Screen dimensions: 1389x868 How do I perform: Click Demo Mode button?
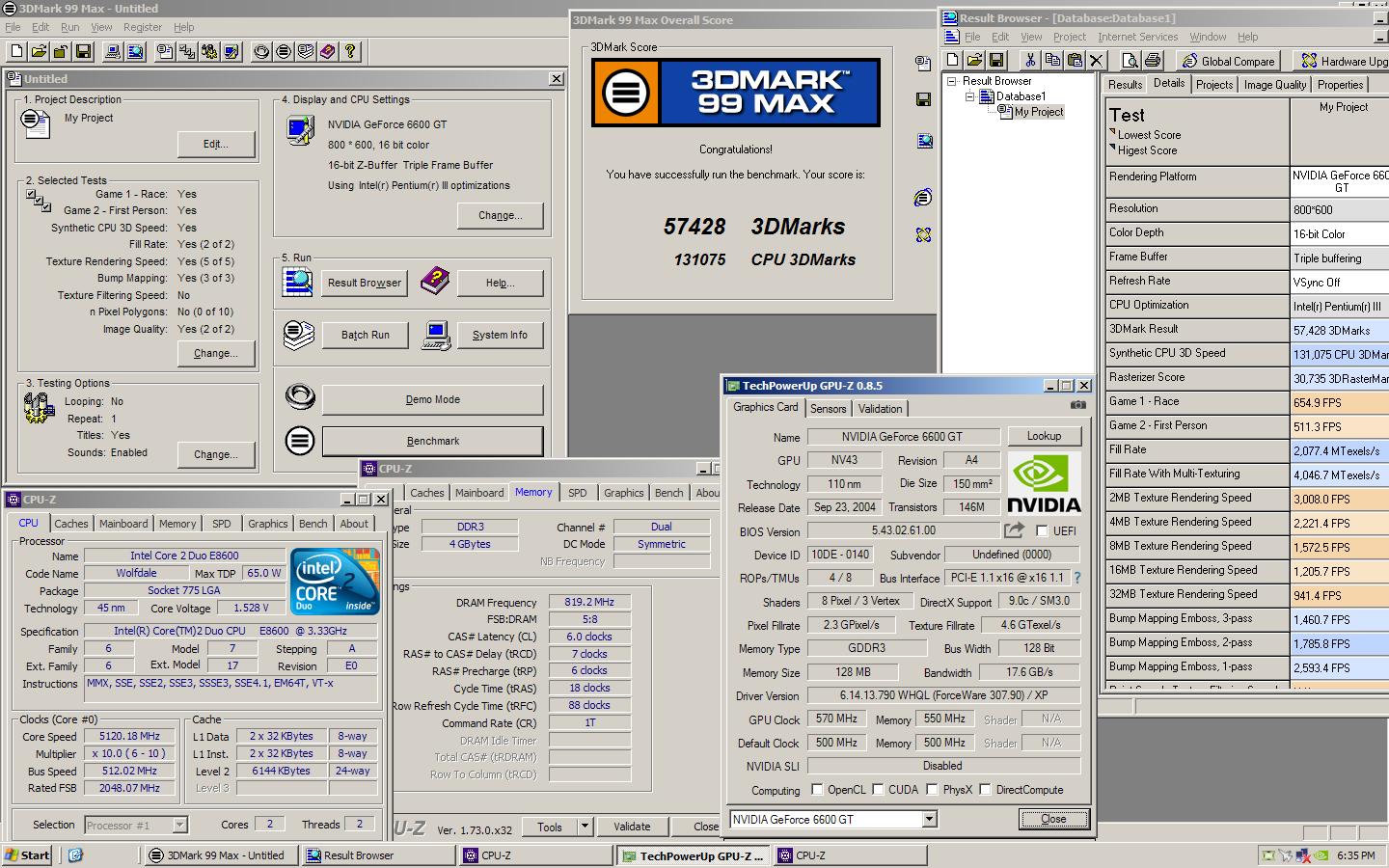[x=432, y=399]
